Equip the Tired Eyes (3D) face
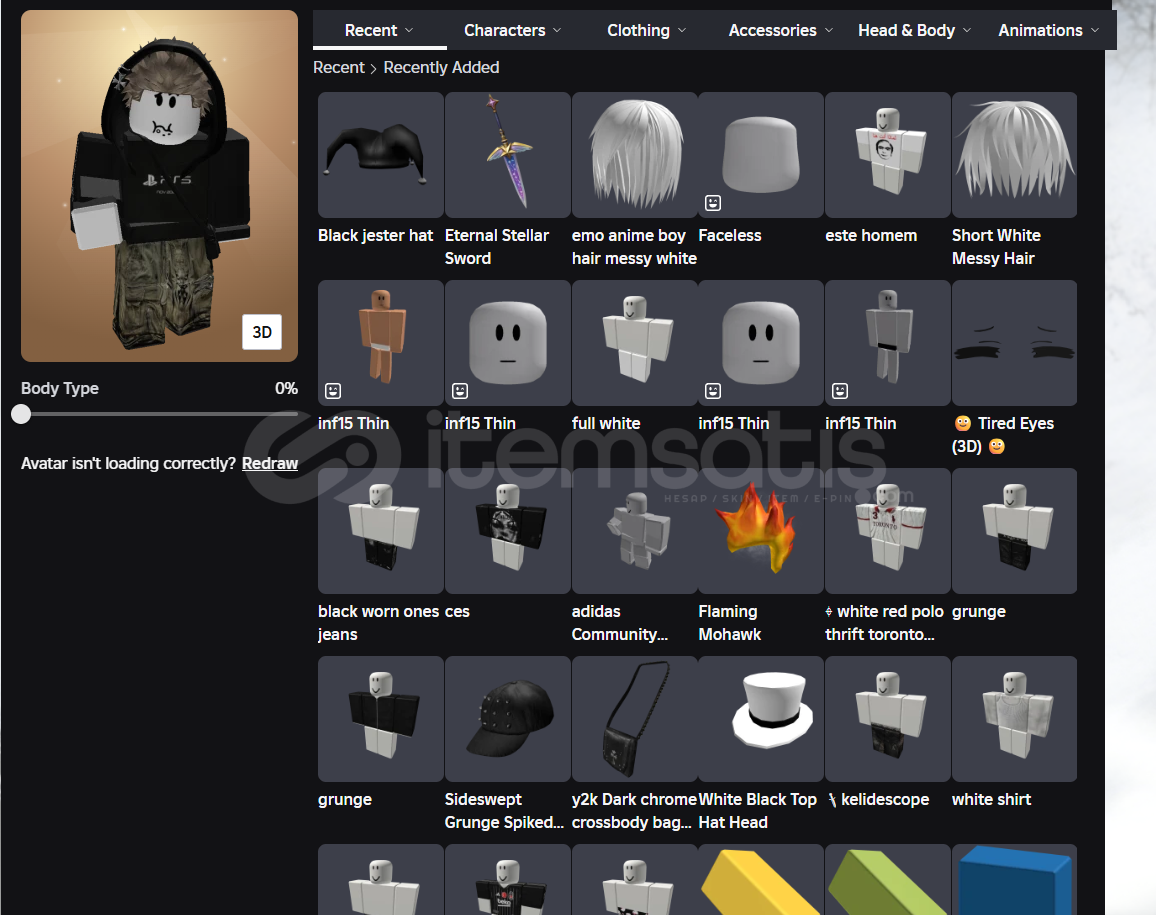 [x=1014, y=343]
